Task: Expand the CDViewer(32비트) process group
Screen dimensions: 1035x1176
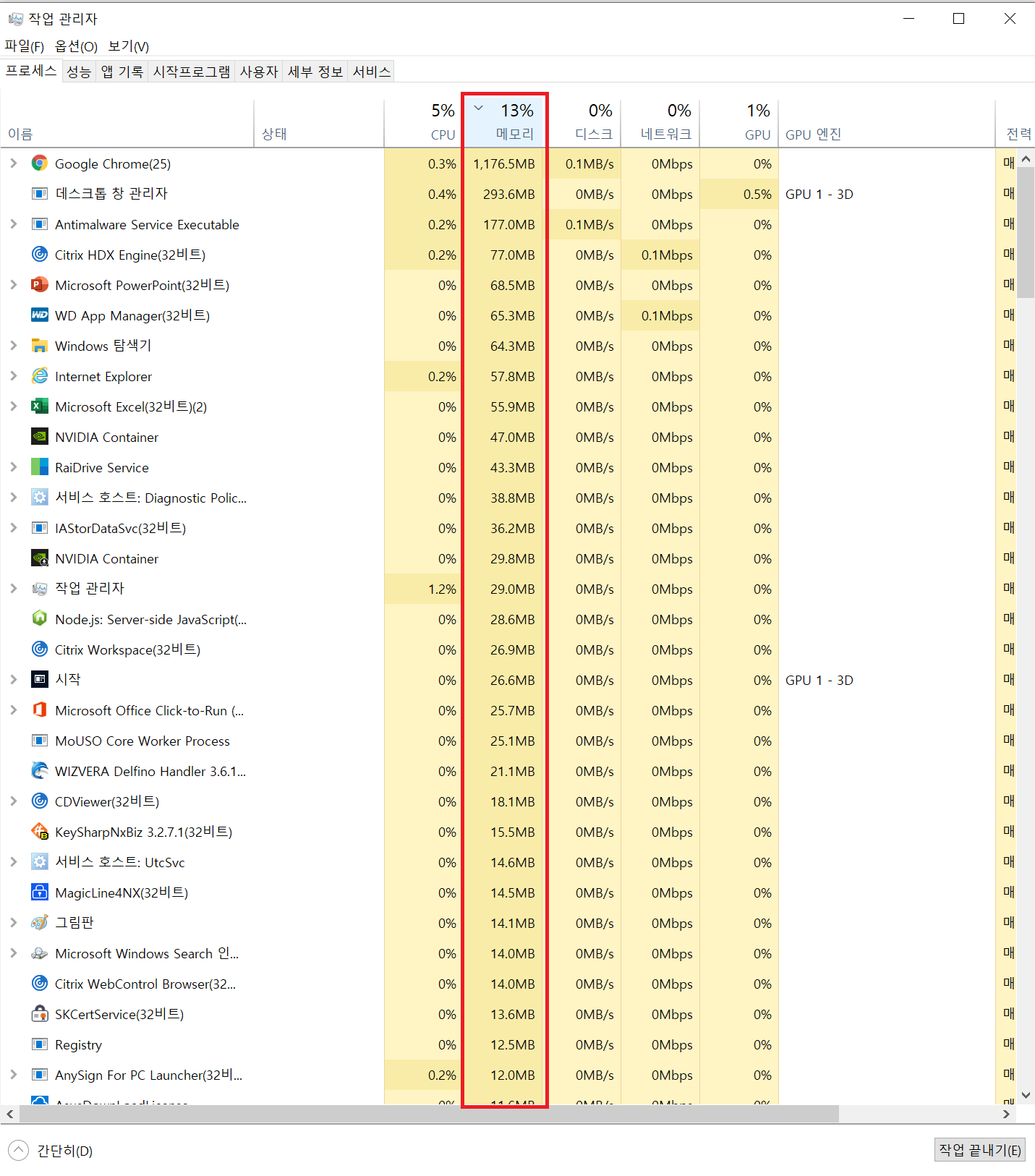Action: click(13, 801)
